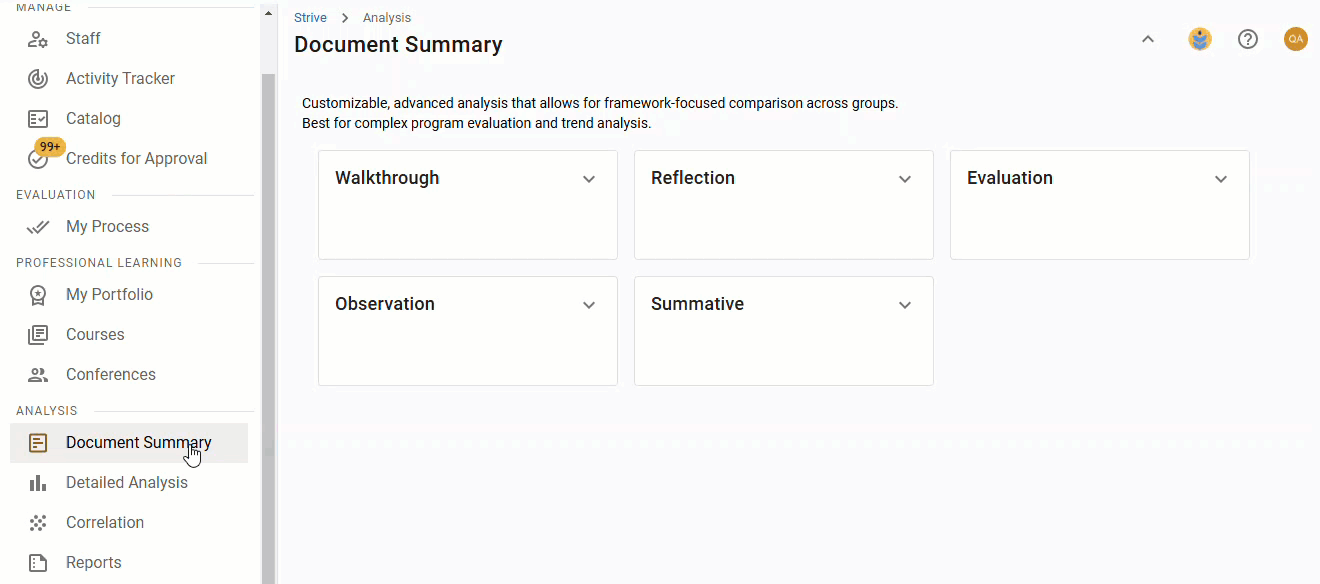Expand the Reflection card chevron
This screenshot has height=584, width=1320.
coord(905,179)
